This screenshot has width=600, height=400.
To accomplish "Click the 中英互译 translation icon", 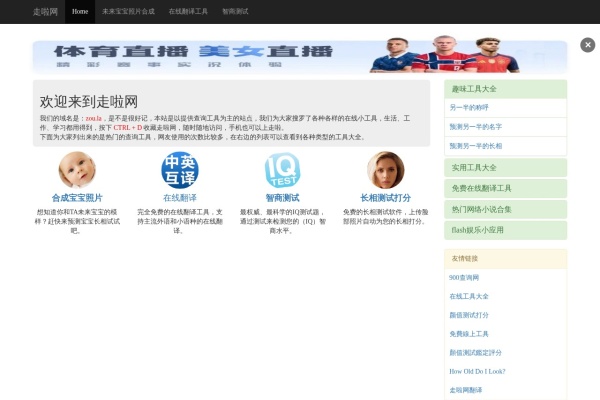I will (x=179, y=170).
